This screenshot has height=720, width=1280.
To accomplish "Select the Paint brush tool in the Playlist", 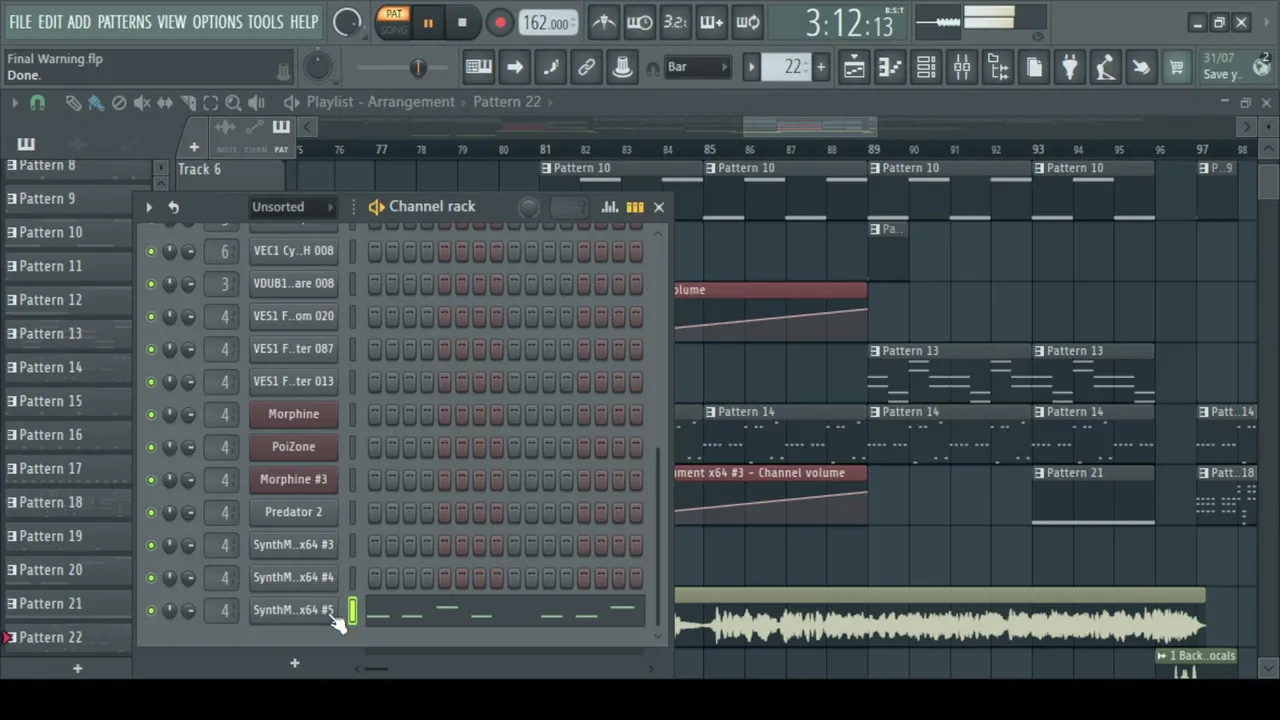I will click(96, 102).
